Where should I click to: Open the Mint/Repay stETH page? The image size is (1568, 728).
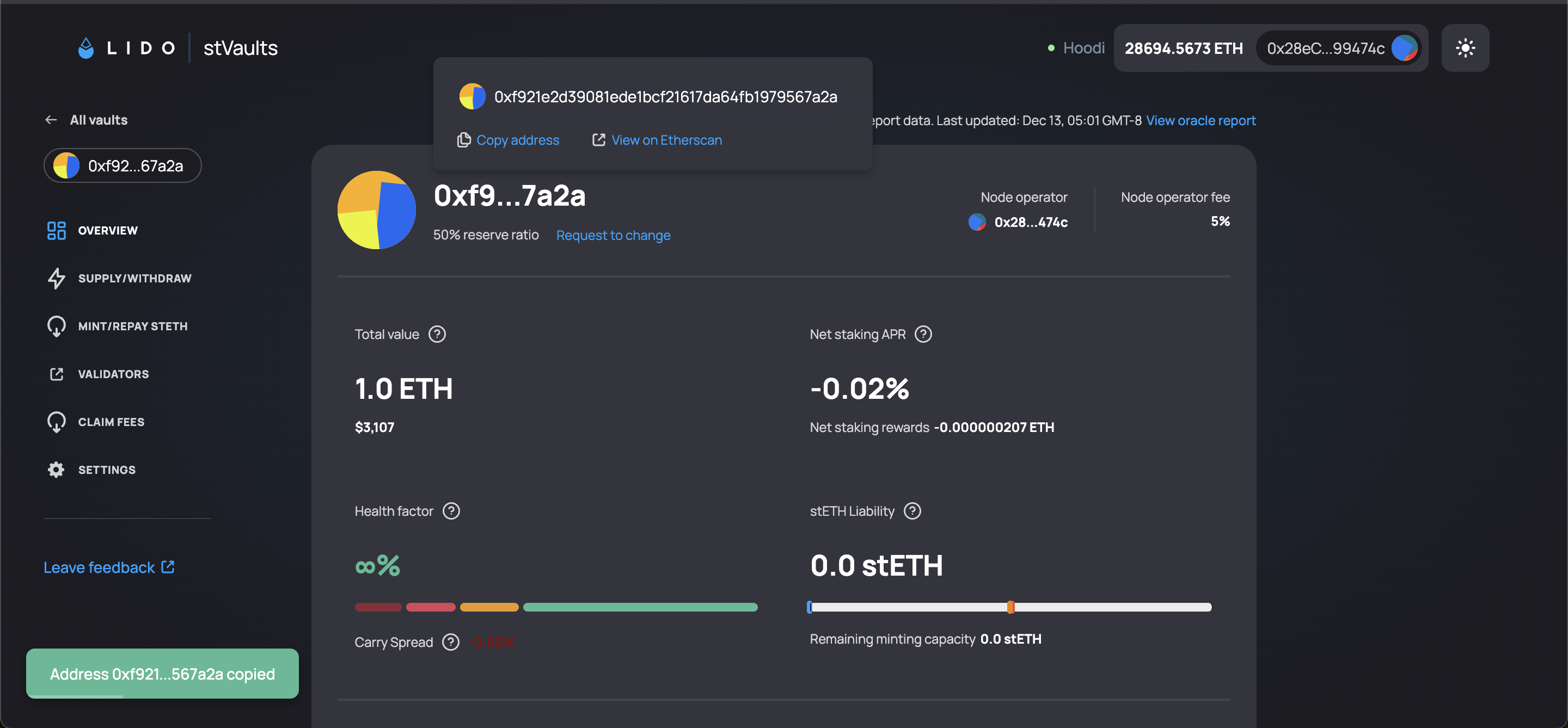(133, 326)
